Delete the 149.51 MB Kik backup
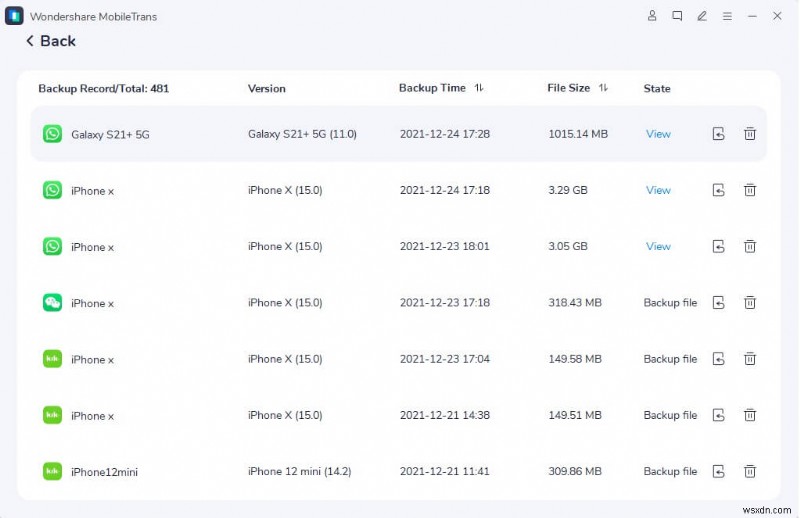Viewport: 800px width, 518px height. click(749, 414)
